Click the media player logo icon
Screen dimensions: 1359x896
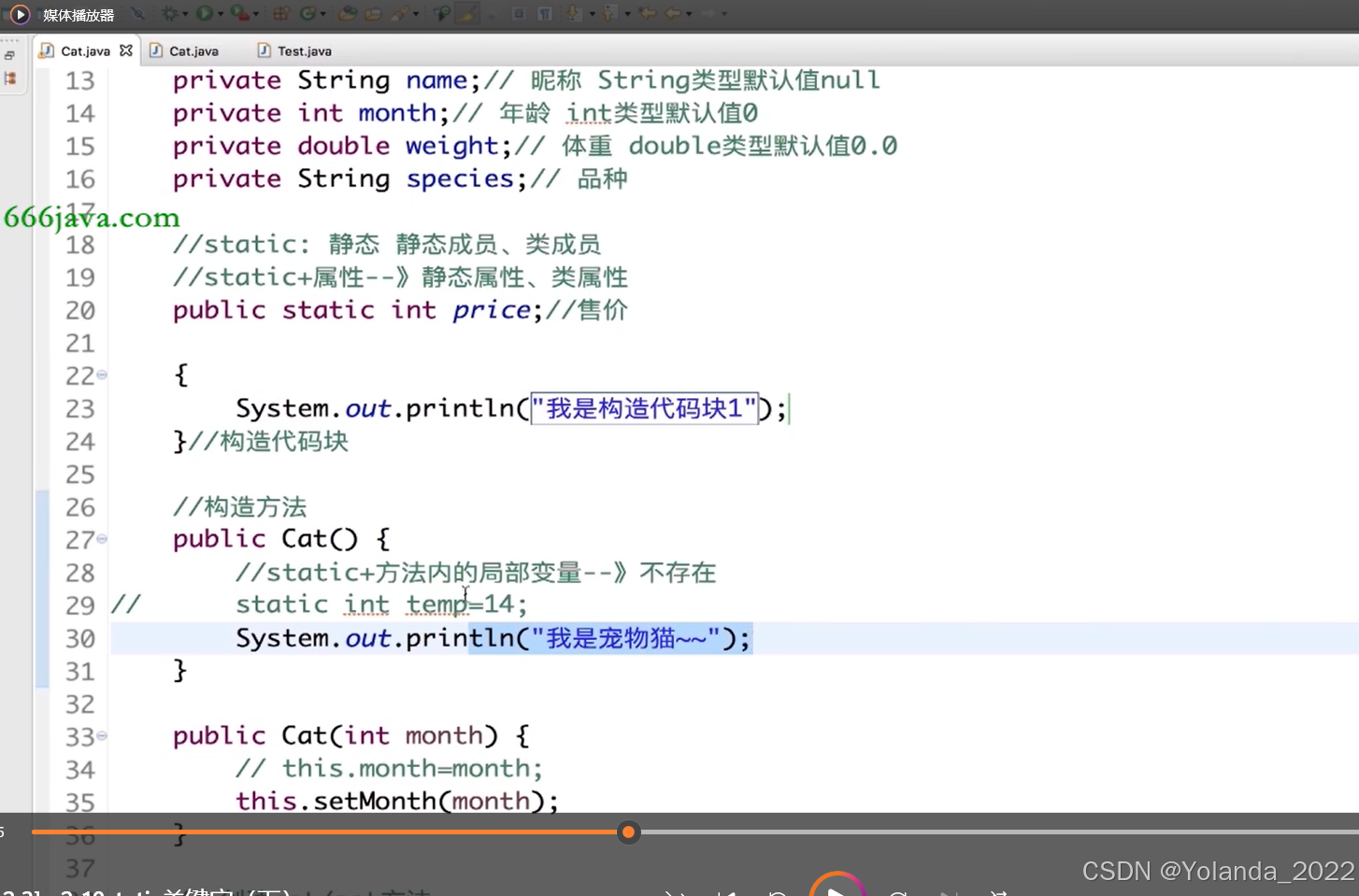pyautogui.click(x=20, y=14)
